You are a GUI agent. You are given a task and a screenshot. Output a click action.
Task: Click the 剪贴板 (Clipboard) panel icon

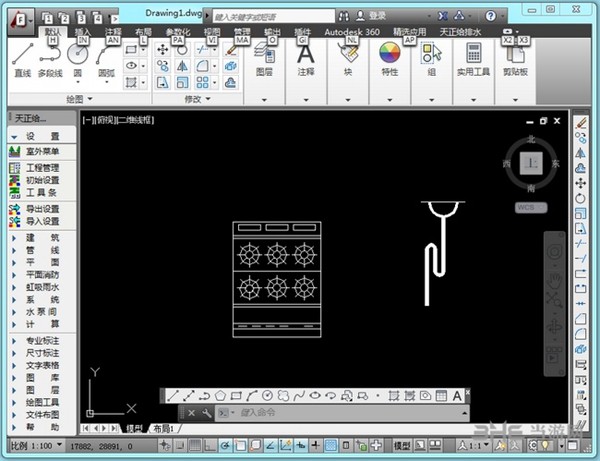(x=517, y=55)
